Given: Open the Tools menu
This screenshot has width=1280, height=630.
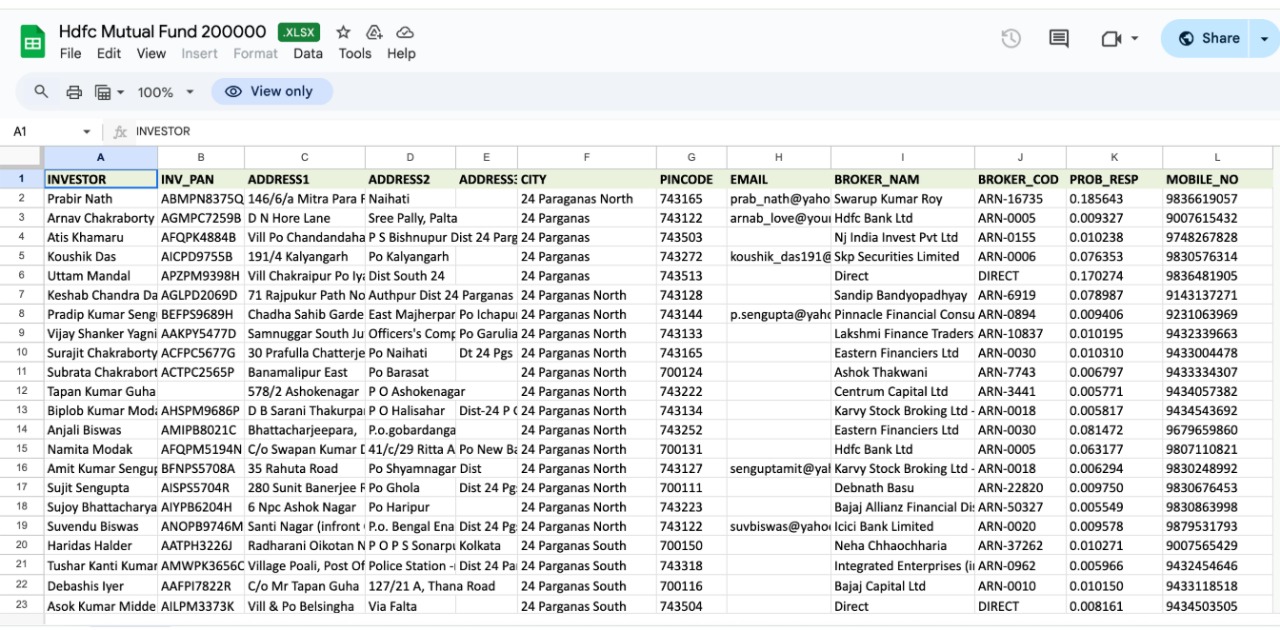Looking at the screenshot, I should coord(355,53).
